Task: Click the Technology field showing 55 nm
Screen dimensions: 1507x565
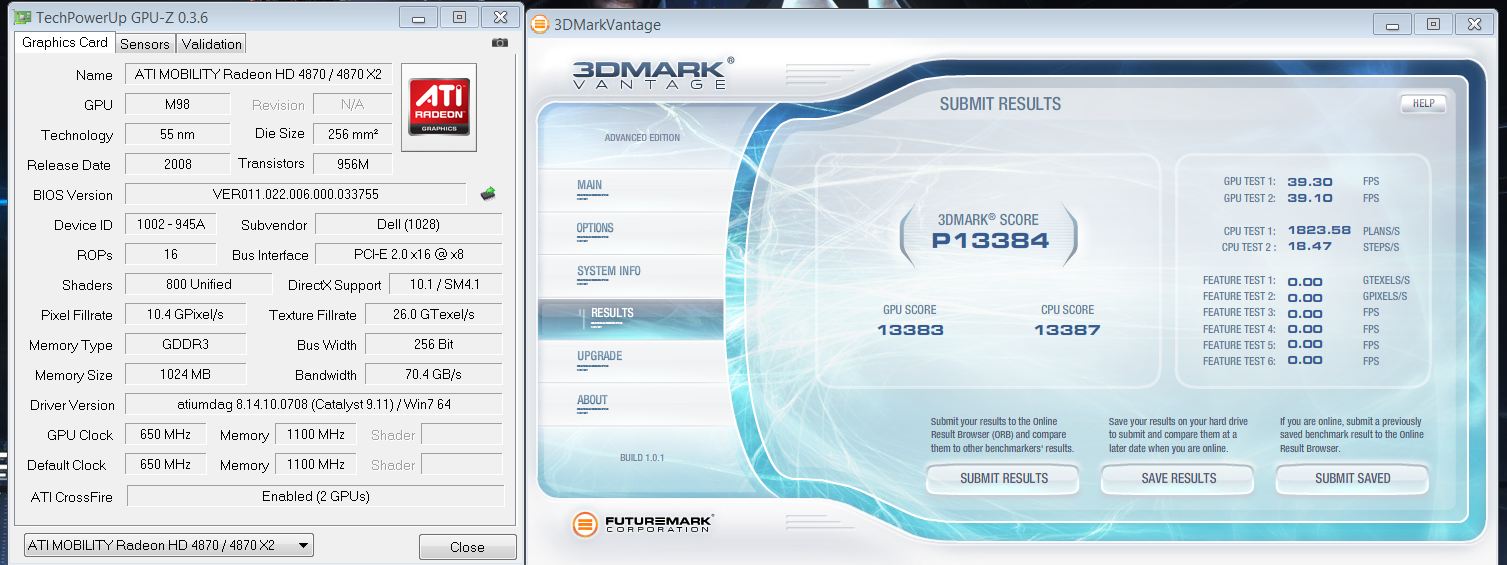Action: coord(178,134)
